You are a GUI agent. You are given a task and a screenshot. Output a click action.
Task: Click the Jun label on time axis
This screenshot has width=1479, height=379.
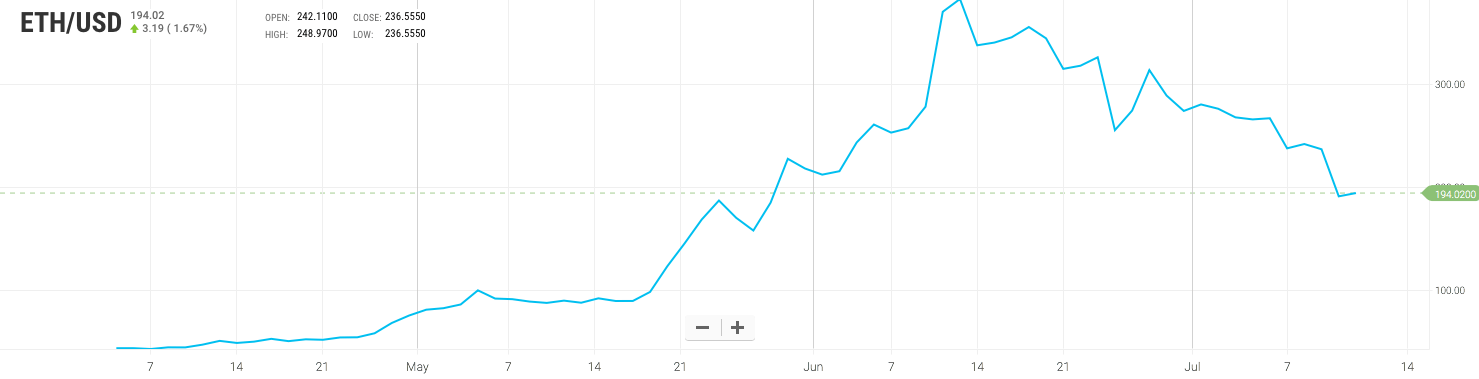(814, 367)
